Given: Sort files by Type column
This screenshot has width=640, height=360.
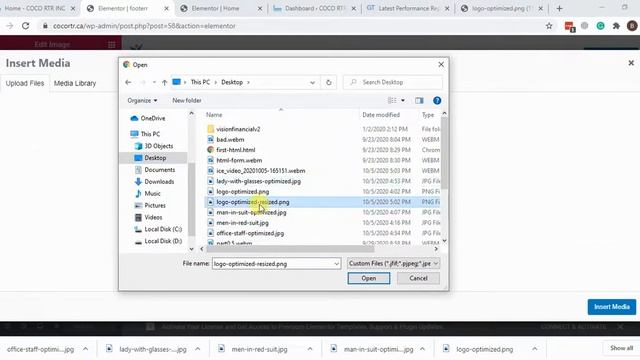Looking at the screenshot, I should tap(429, 115).
